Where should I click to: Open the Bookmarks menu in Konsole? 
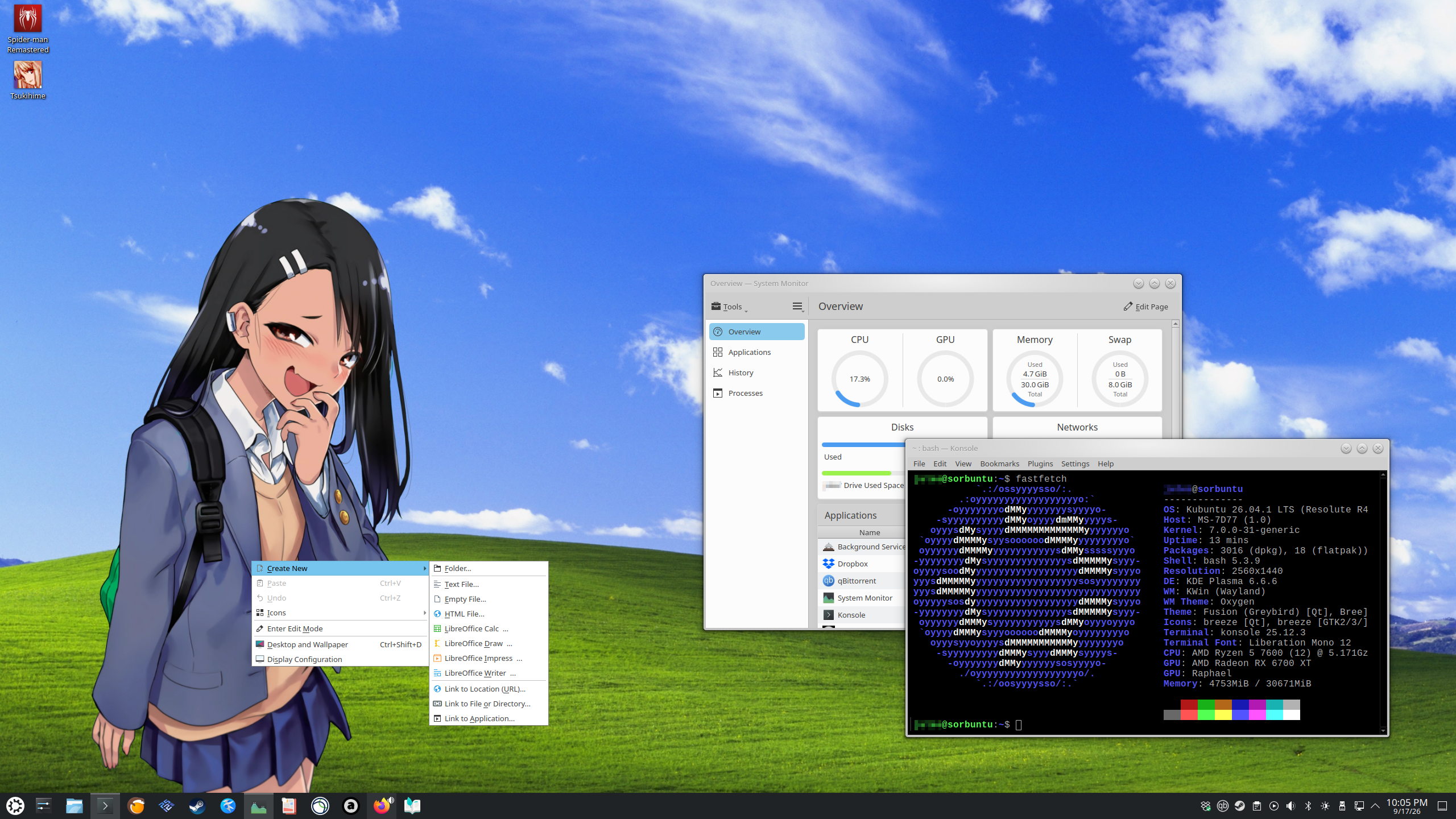[x=999, y=464]
